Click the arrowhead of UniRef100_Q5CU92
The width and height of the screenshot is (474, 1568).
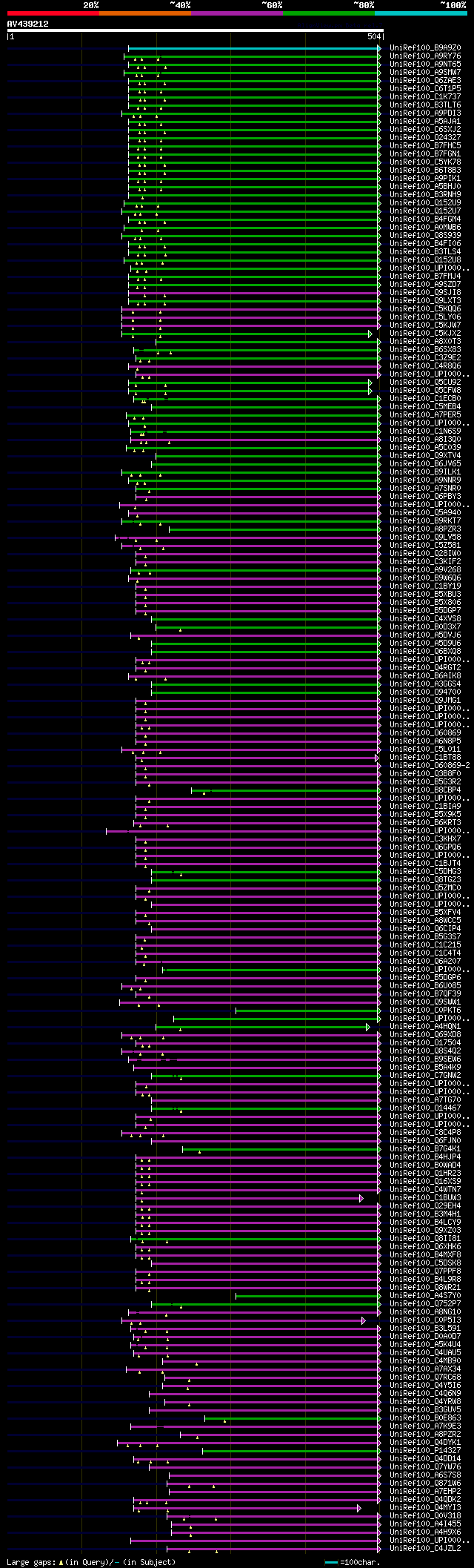[370, 383]
